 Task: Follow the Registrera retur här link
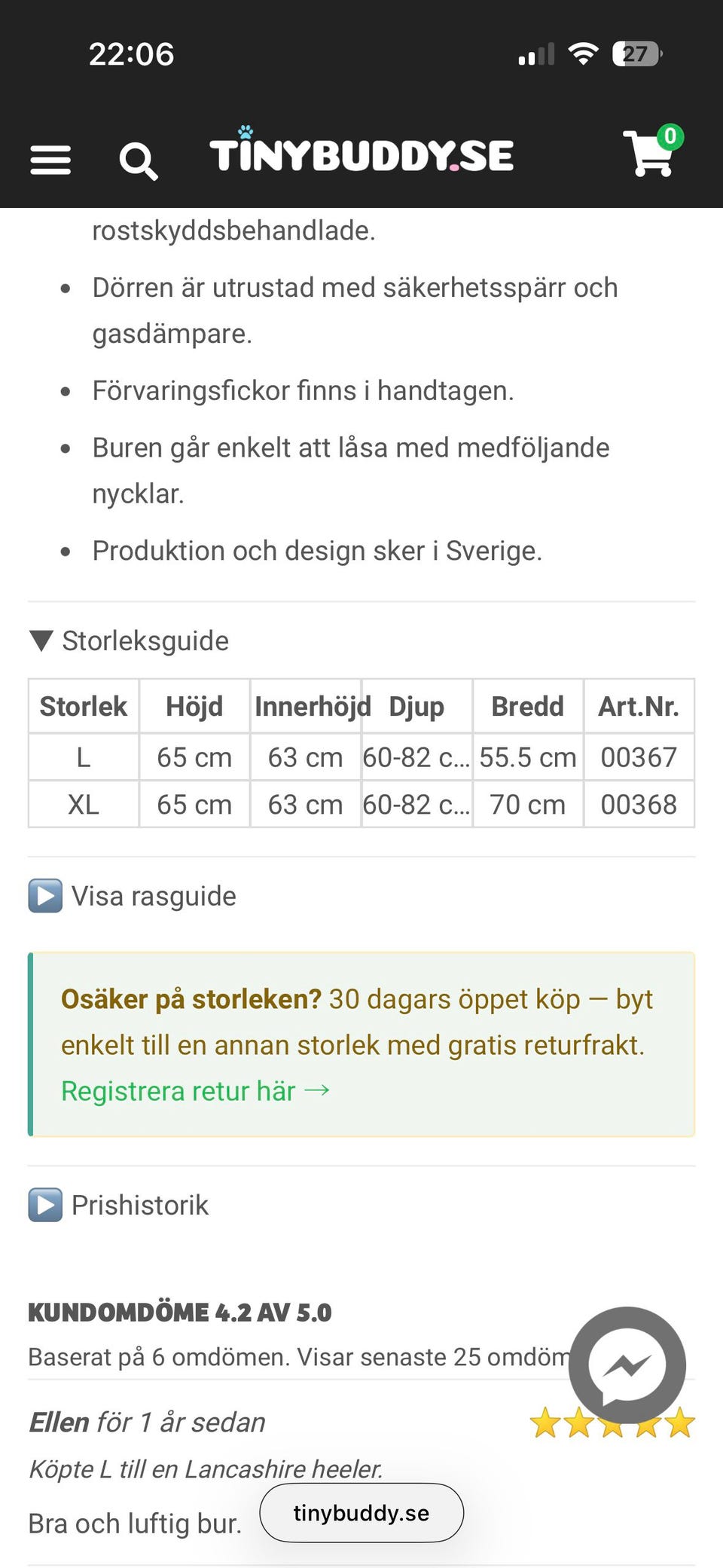click(x=195, y=1091)
